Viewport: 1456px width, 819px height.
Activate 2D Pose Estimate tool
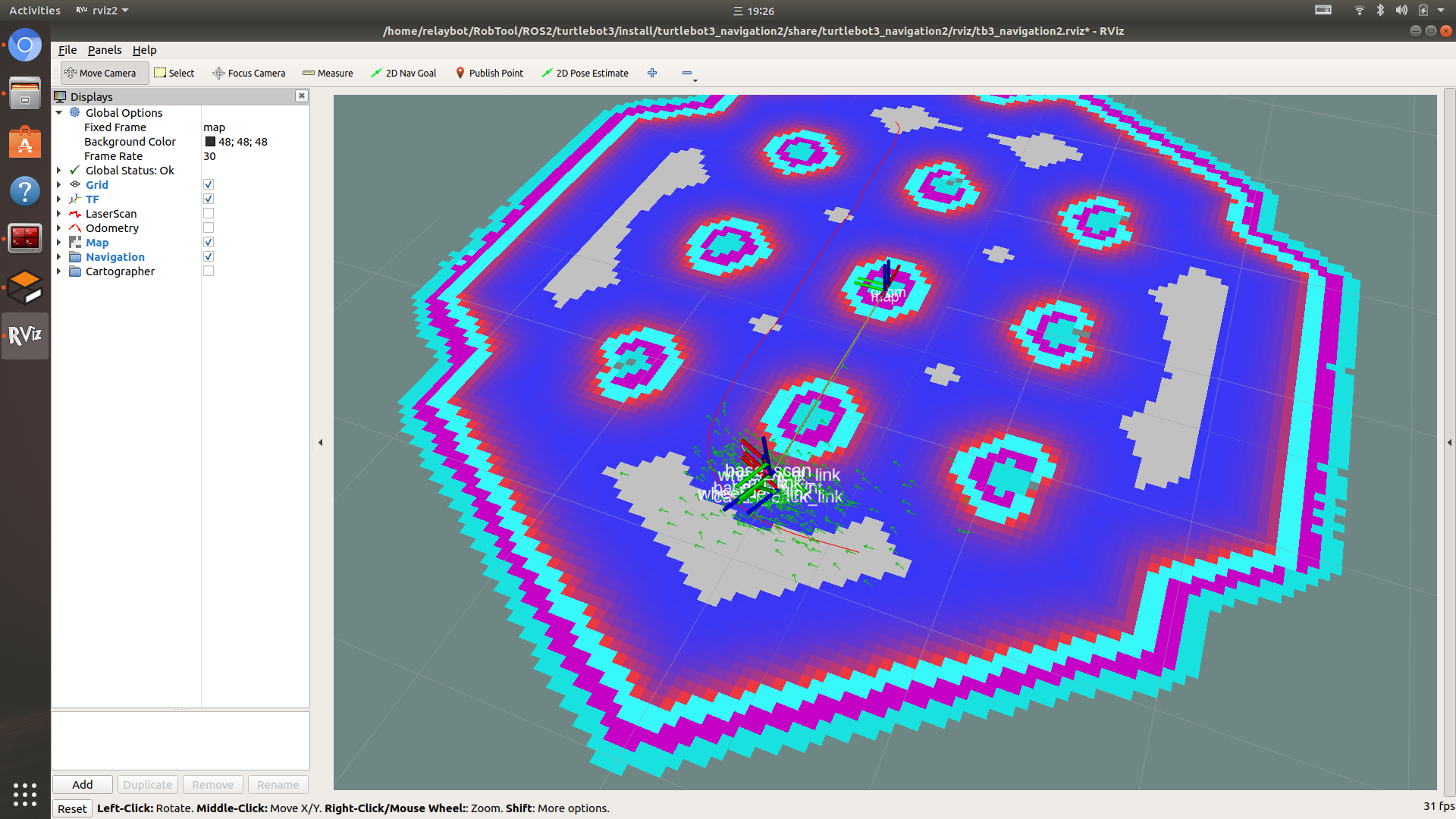click(585, 73)
